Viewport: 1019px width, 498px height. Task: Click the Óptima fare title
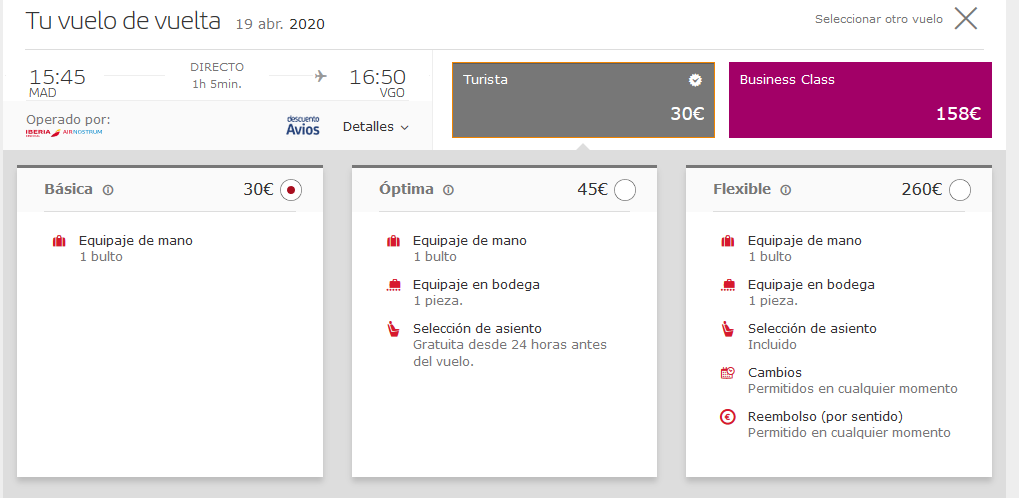pos(406,189)
